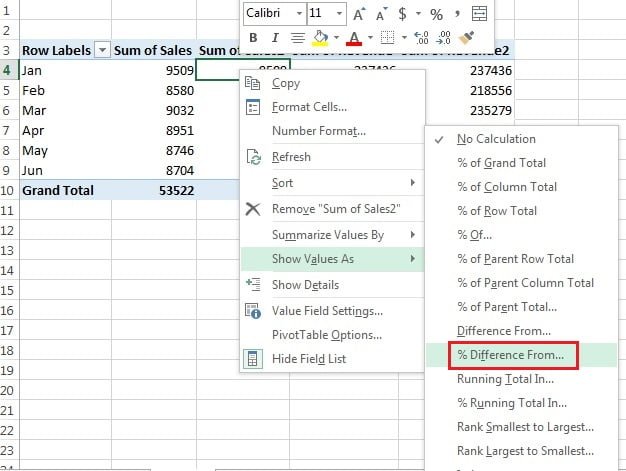This screenshot has height=471, width=626.
Task: Click the Remove X icon
Action: [x=253, y=209]
